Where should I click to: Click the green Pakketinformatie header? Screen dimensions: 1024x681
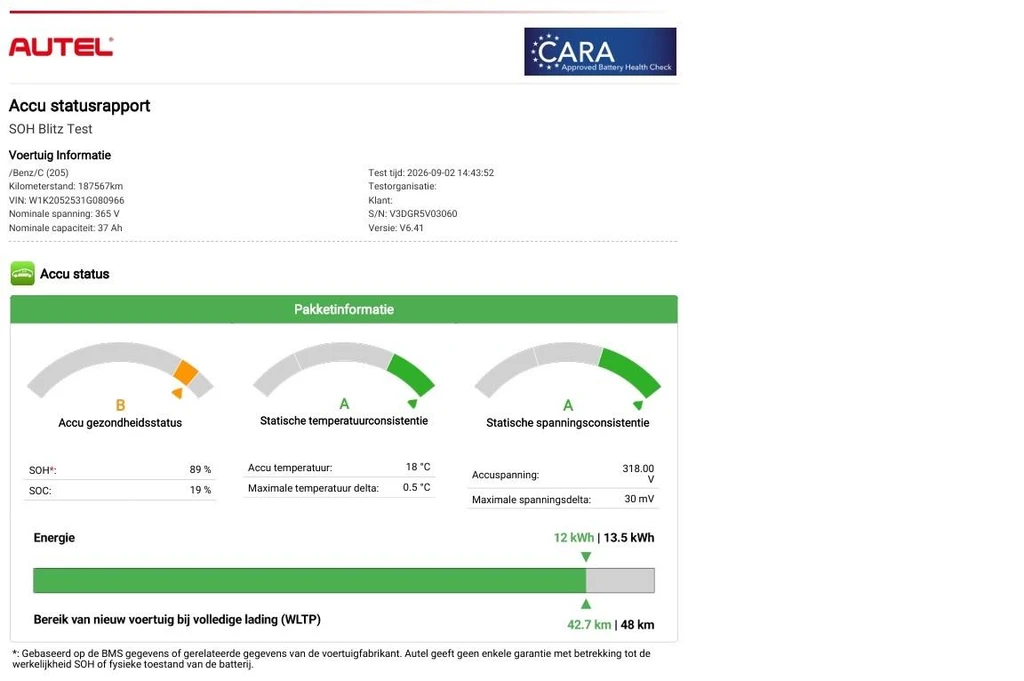(344, 309)
